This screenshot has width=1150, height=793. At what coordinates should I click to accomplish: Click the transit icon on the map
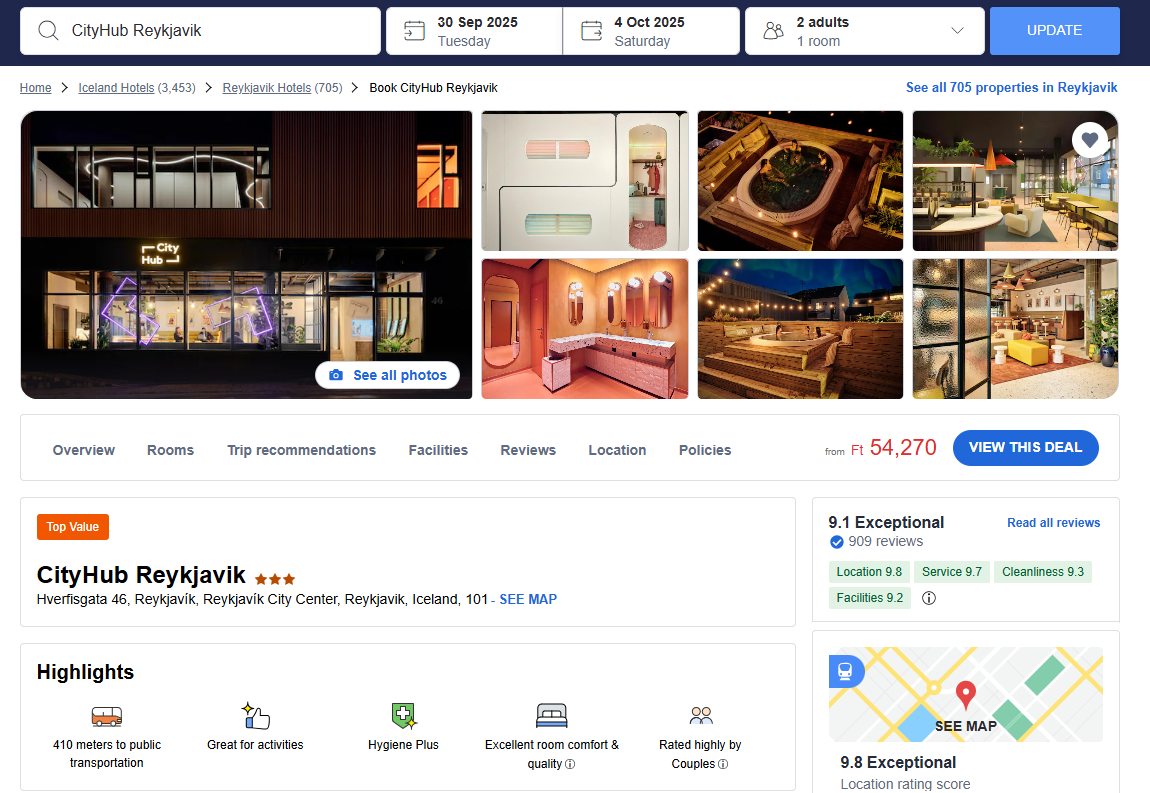[846, 670]
